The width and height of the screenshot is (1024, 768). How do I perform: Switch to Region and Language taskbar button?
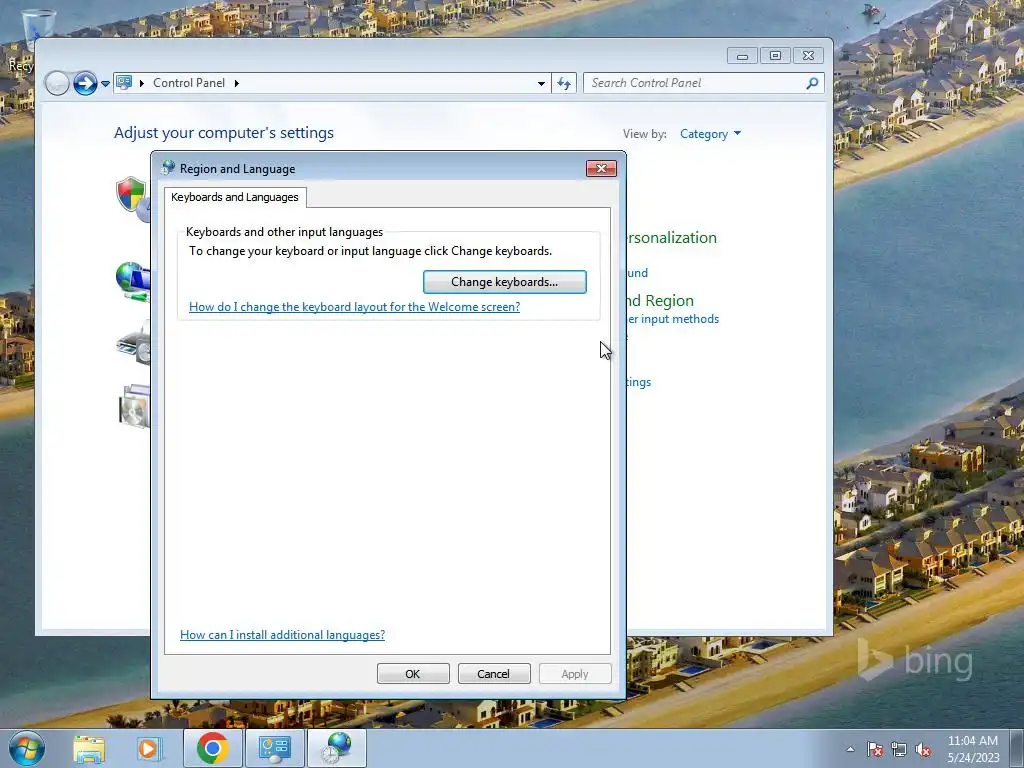click(x=336, y=748)
